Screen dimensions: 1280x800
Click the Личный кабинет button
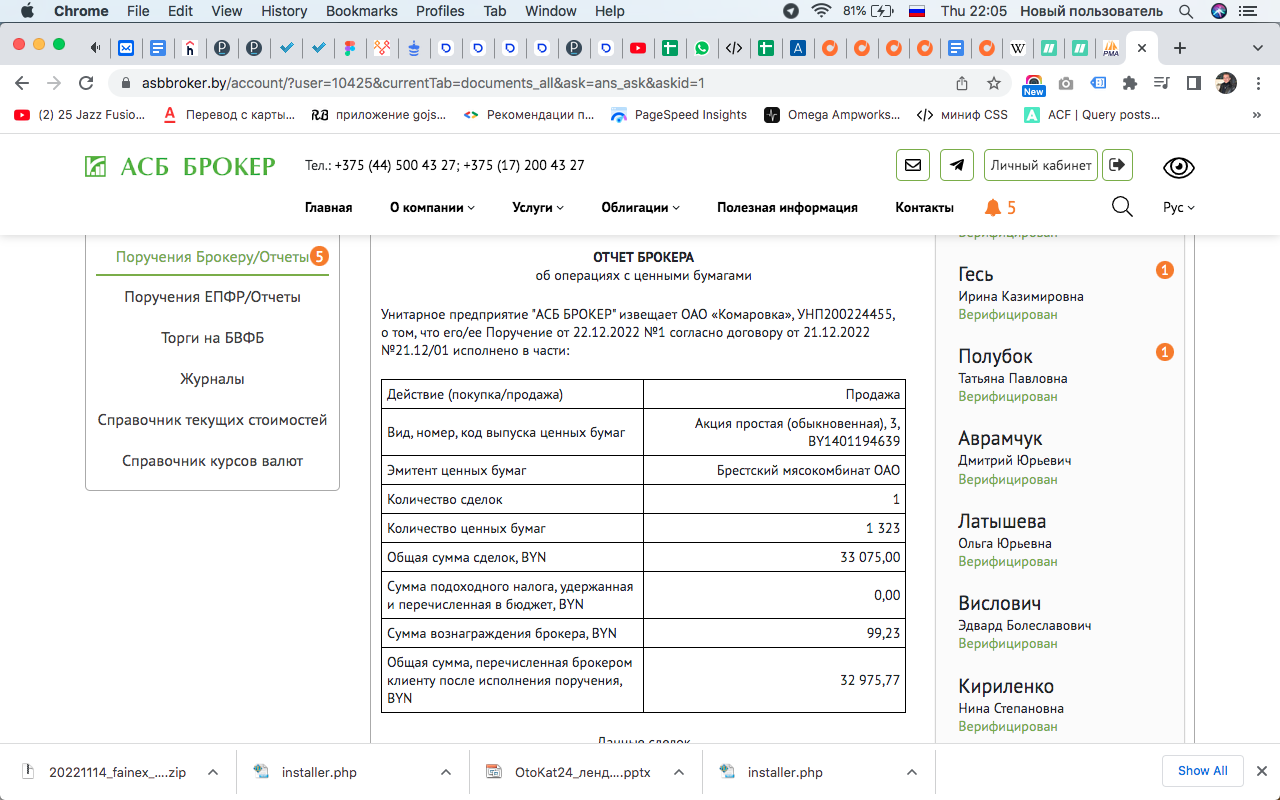1041,165
